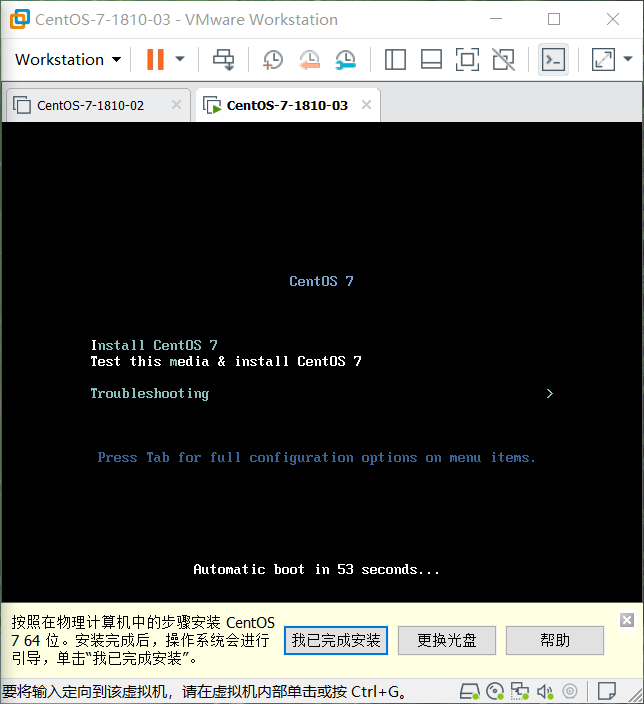Open the snapshot manager
The image size is (644, 704).
[345, 59]
